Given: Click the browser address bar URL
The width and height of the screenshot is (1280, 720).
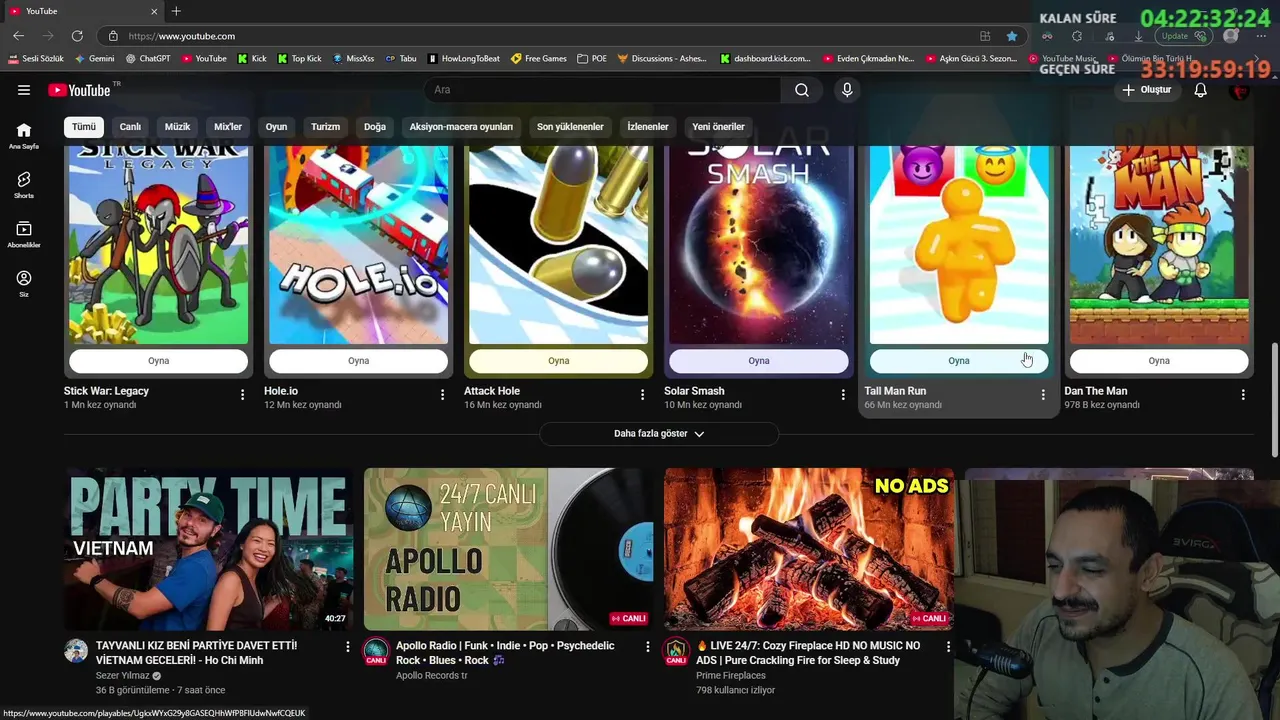Looking at the screenshot, I should [x=182, y=36].
